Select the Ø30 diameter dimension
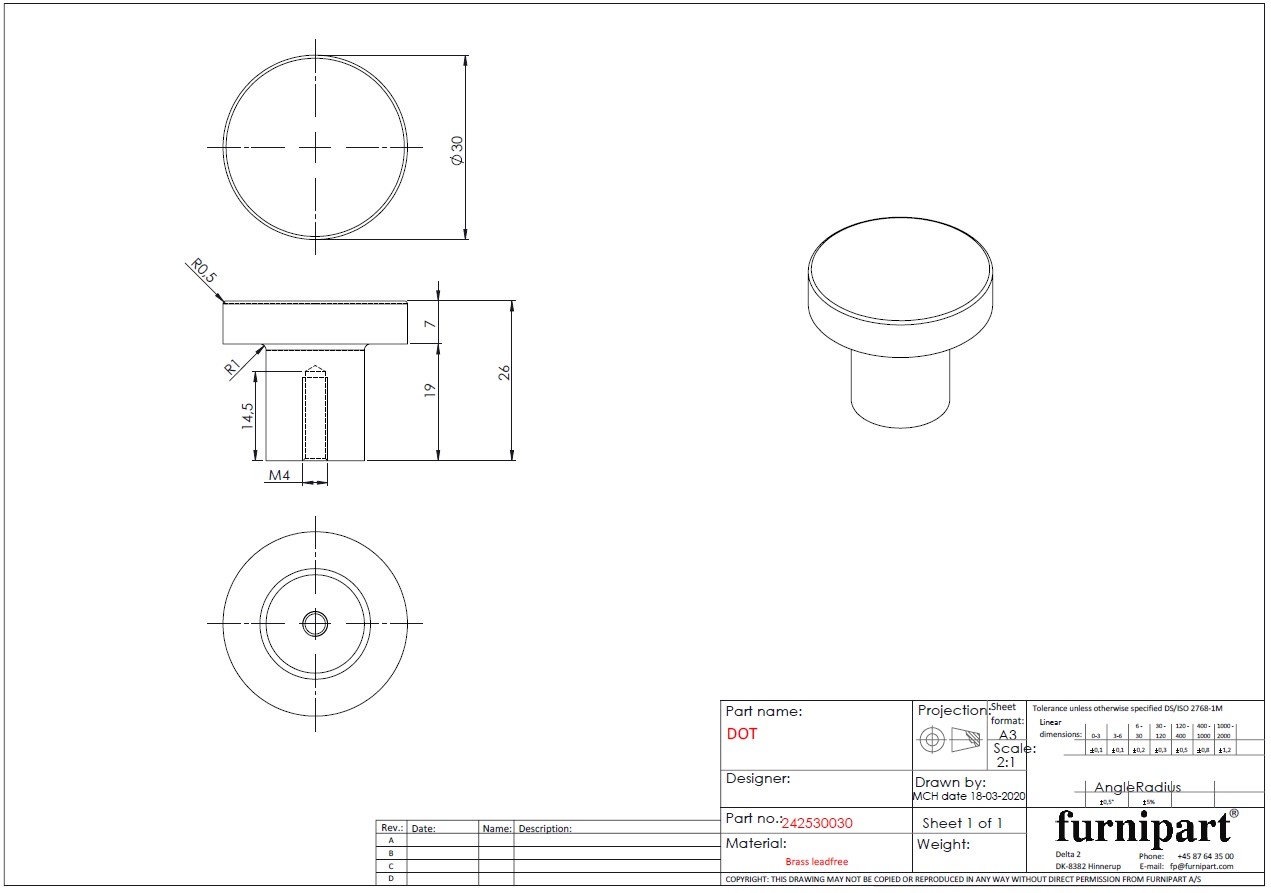Screen dimensions: 1271x893 click(x=458, y=150)
